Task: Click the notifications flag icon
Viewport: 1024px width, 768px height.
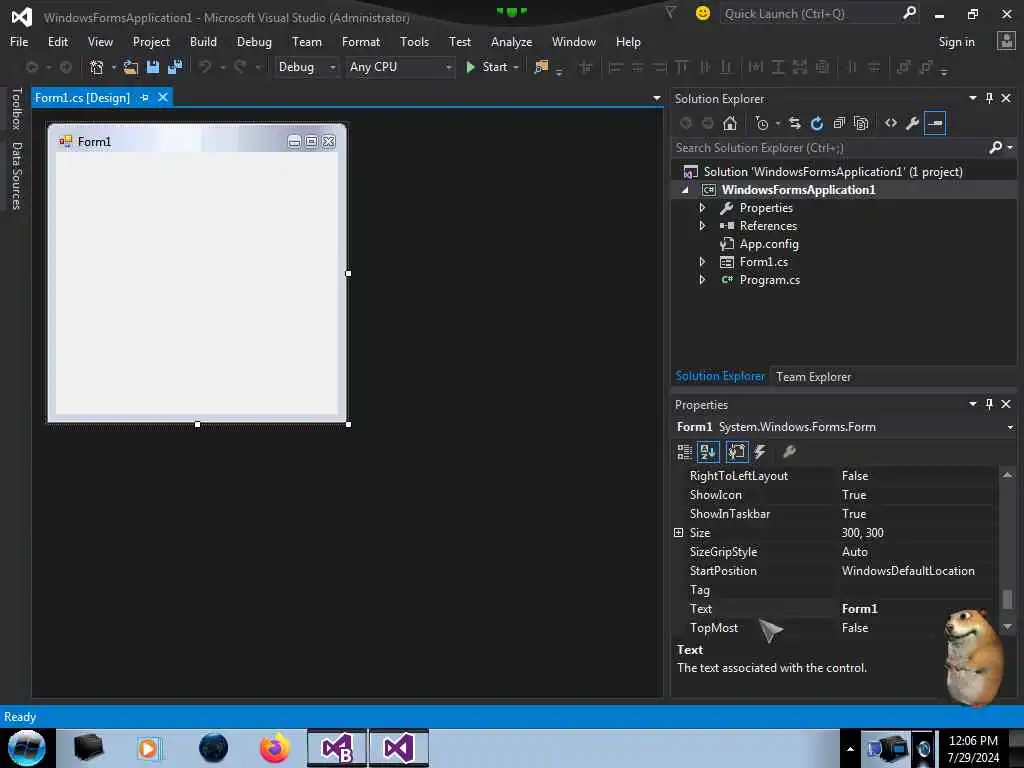Action: [x=670, y=12]
